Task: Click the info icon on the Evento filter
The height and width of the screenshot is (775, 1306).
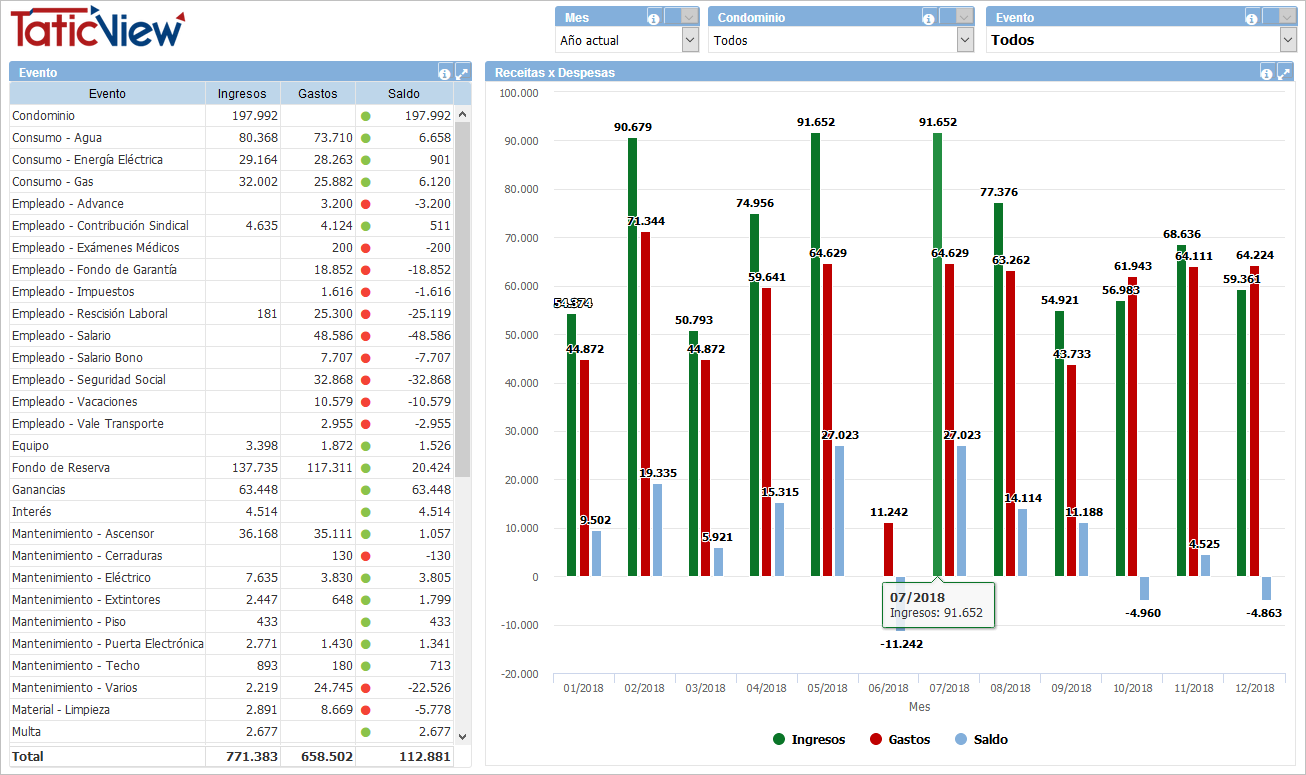Action: coord(1252,17)
